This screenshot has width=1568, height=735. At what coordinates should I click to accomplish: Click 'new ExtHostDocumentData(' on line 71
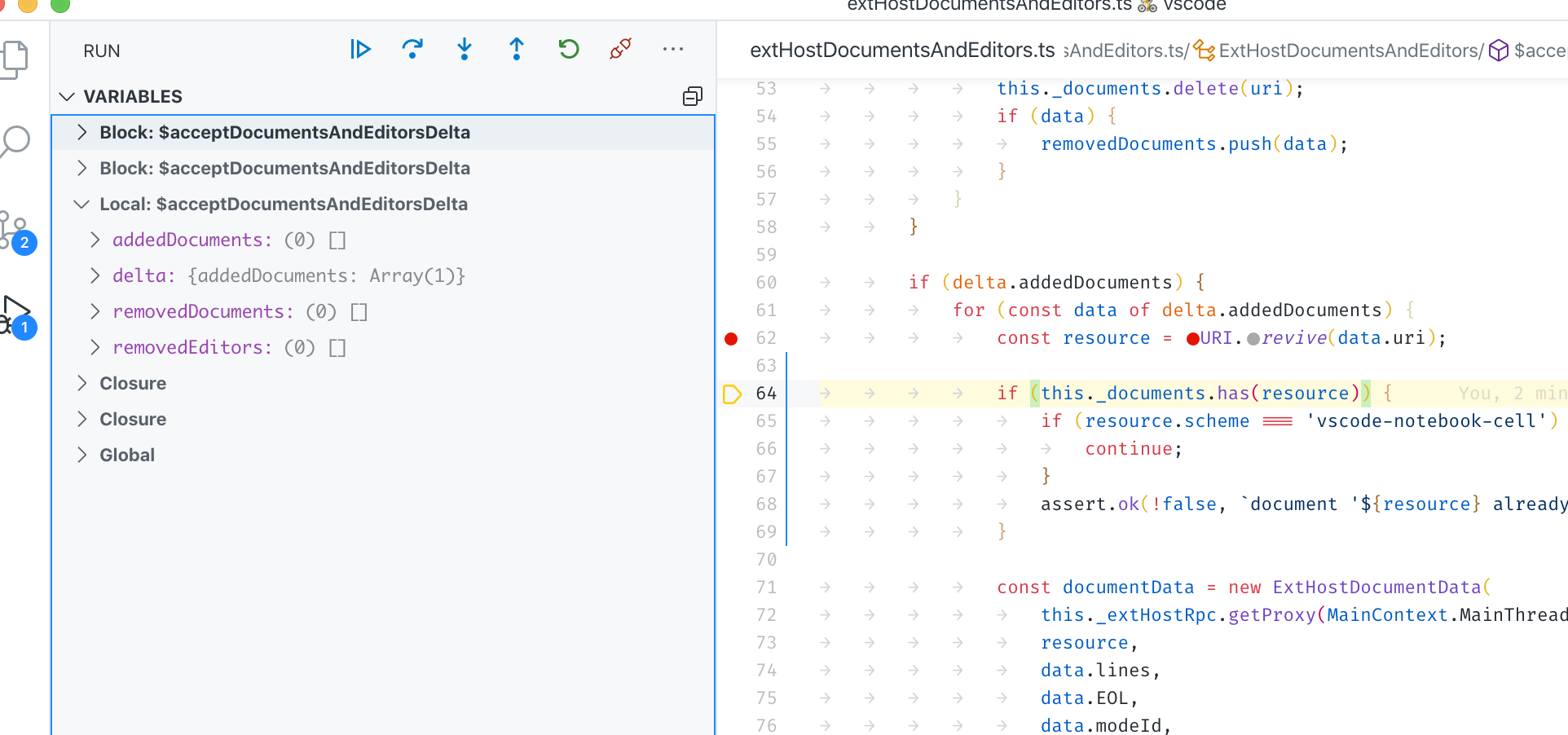(x=1360, y=588)
